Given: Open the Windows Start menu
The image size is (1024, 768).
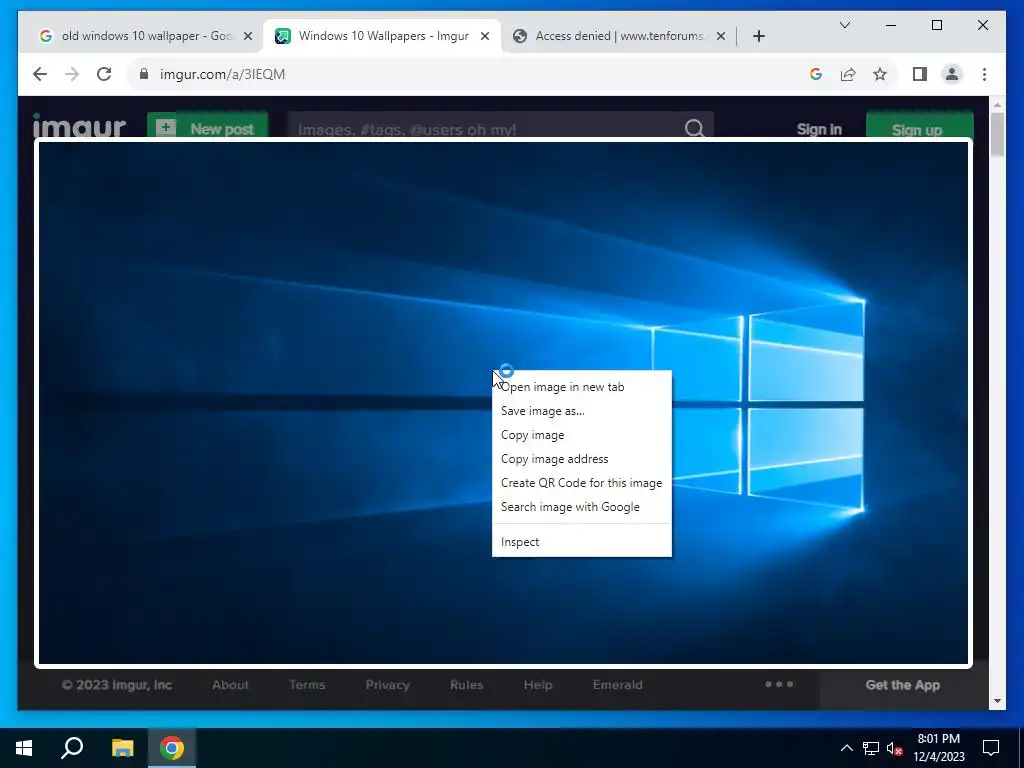Looking at the screenshot, I should [x=24, y=748].
